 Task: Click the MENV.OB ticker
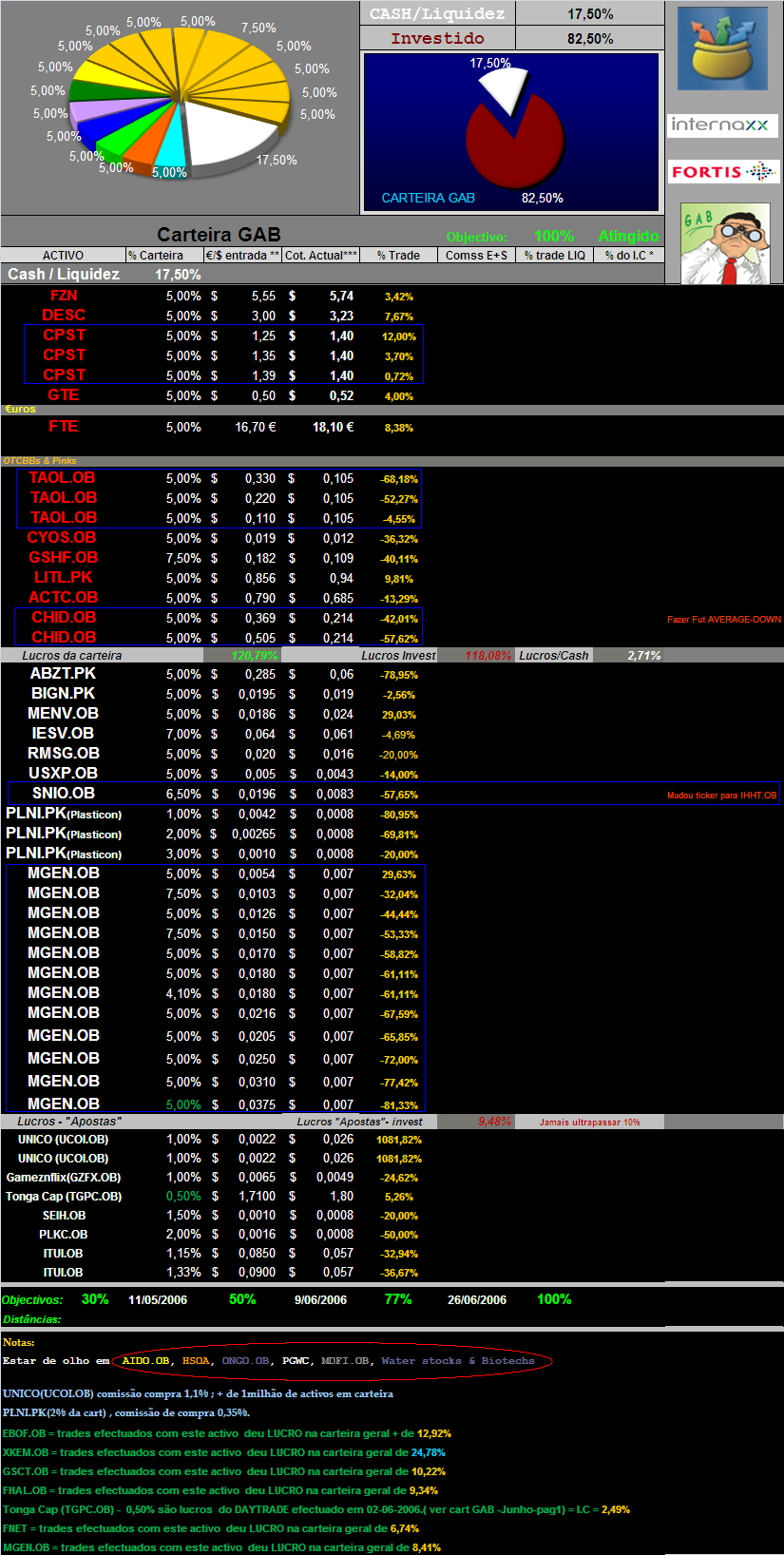click(x=64, y=713)
